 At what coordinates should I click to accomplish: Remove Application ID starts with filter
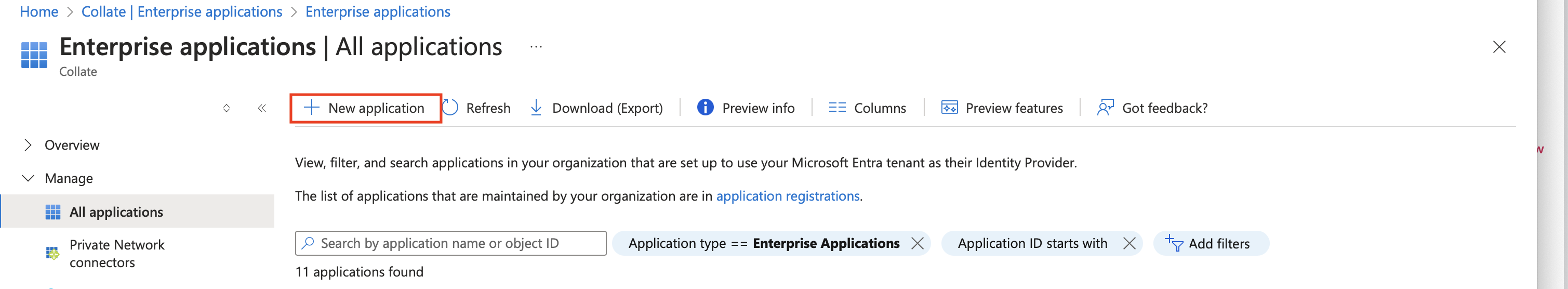pyautogui.click(x=1129, y=243)
